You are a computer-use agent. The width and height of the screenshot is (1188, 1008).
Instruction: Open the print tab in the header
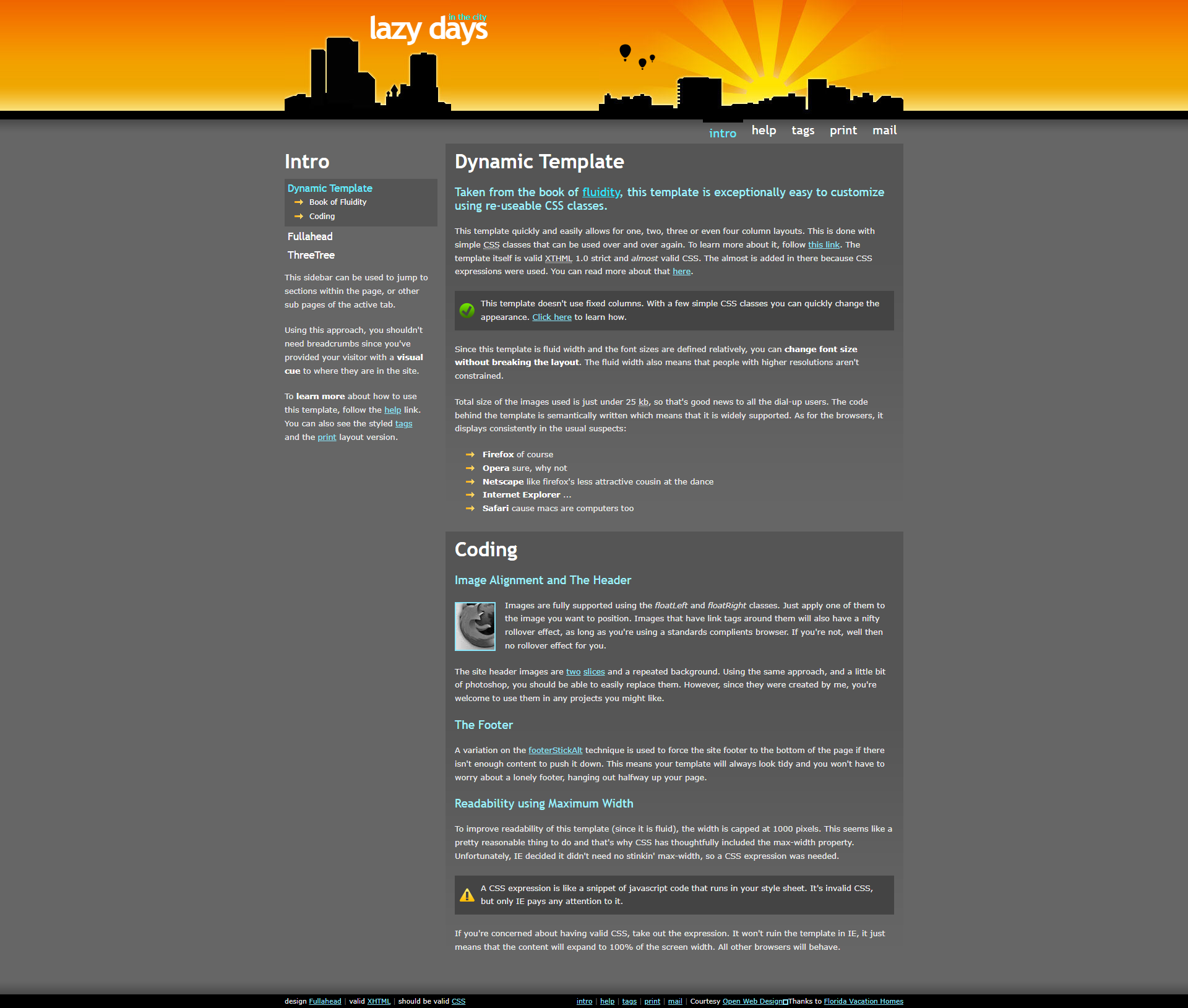tap(843, 131)
